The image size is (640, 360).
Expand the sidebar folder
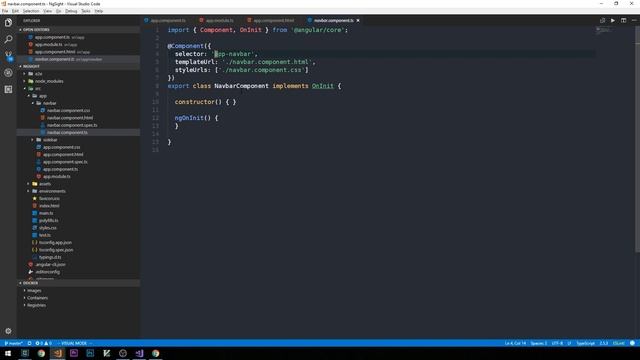[78, 140]
